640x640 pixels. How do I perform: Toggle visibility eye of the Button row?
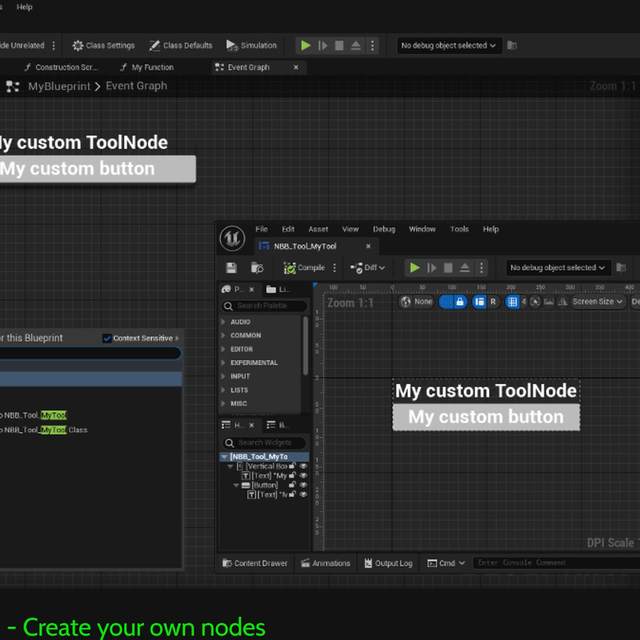point(303,485)
